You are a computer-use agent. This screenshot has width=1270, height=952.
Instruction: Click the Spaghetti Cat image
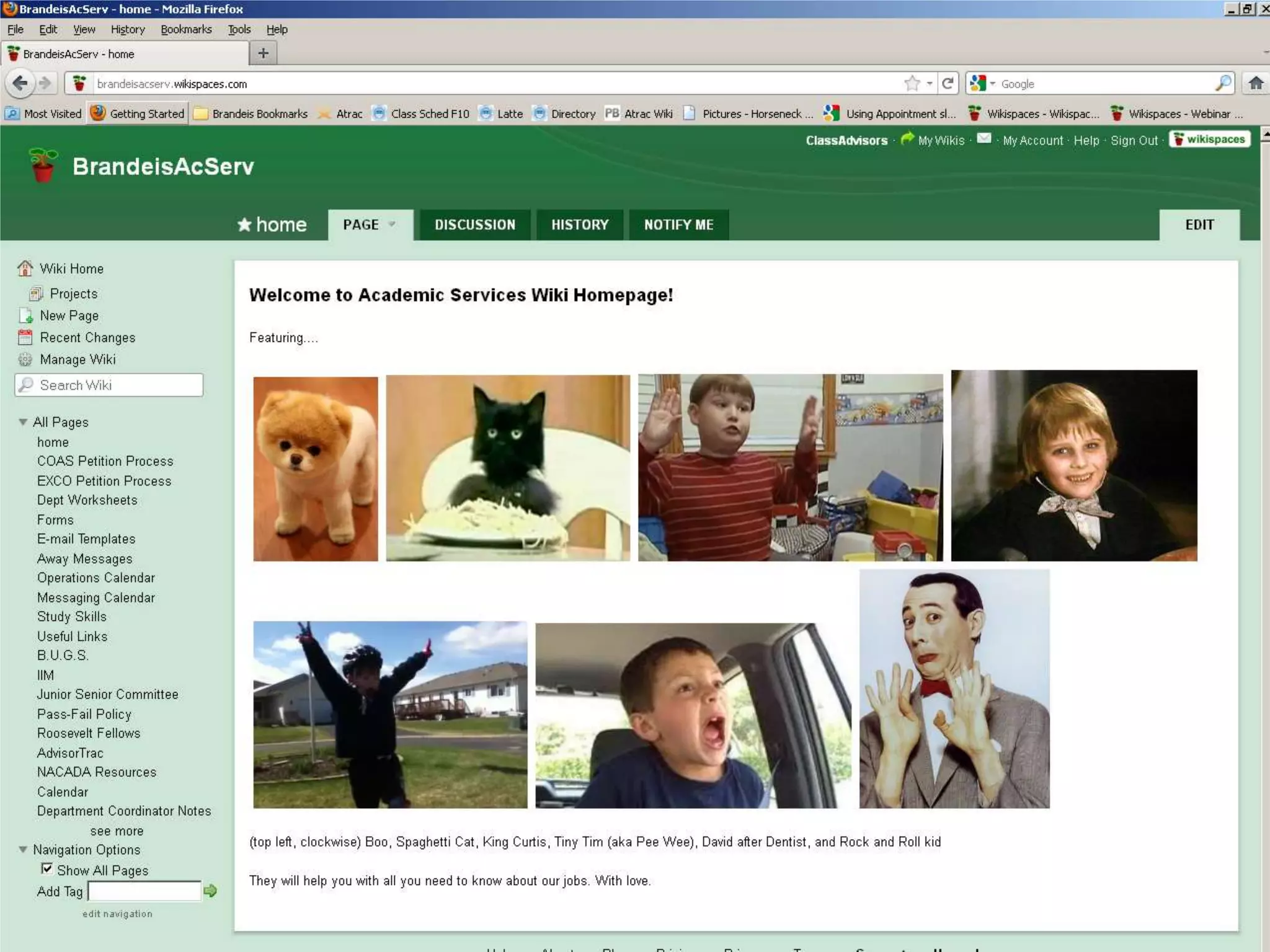click(x=507, y=468)
